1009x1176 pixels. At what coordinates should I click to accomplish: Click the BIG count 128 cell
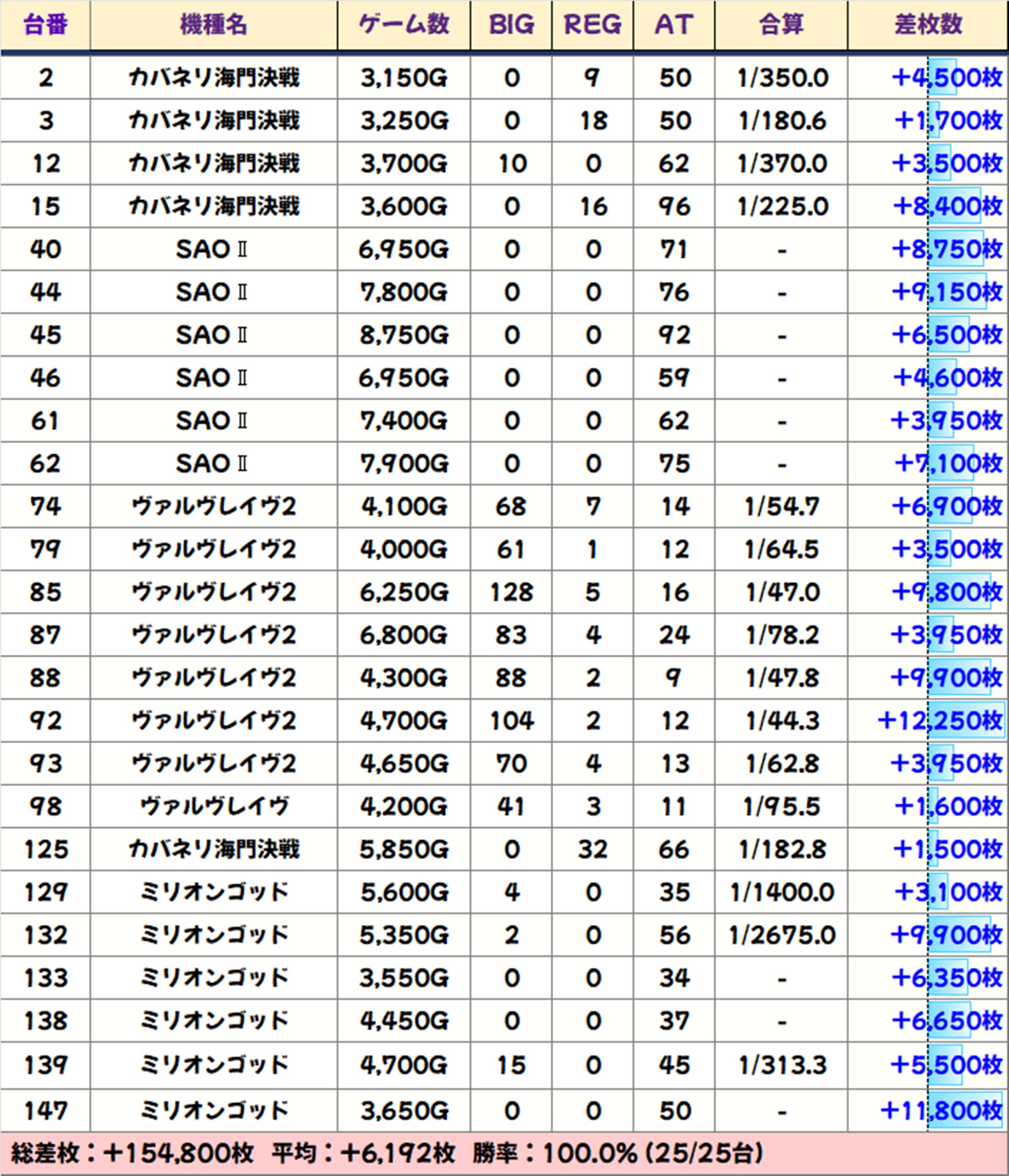pyautogui.click(x=511, y=592)
